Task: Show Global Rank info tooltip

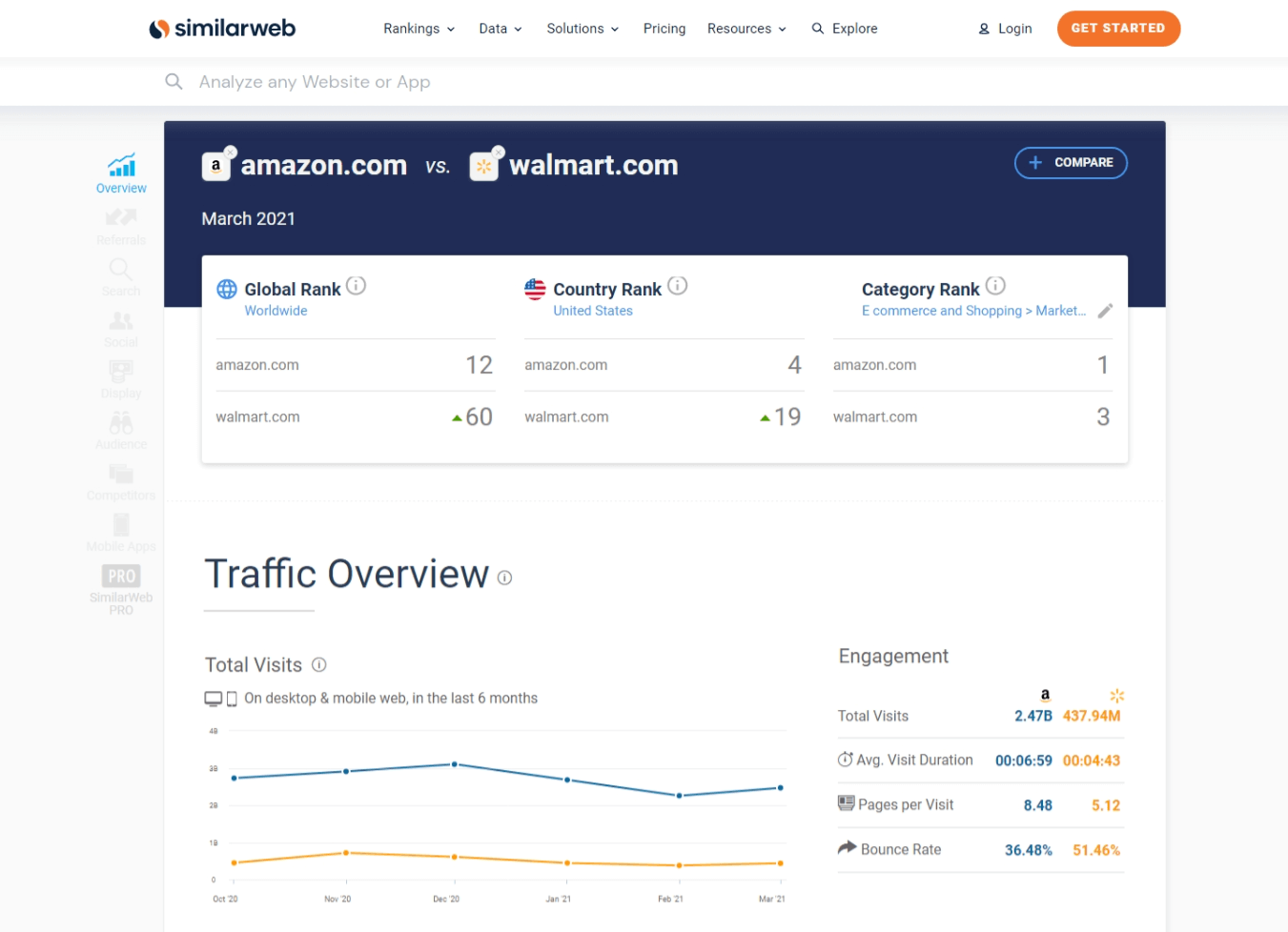Action: (356, 285)
